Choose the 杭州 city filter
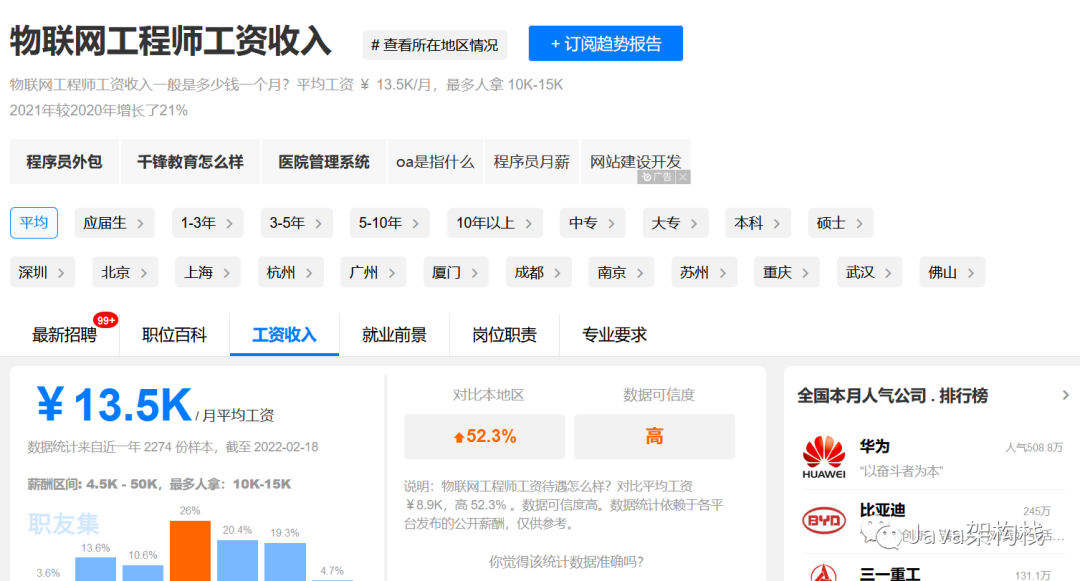 tap(290, 273)
